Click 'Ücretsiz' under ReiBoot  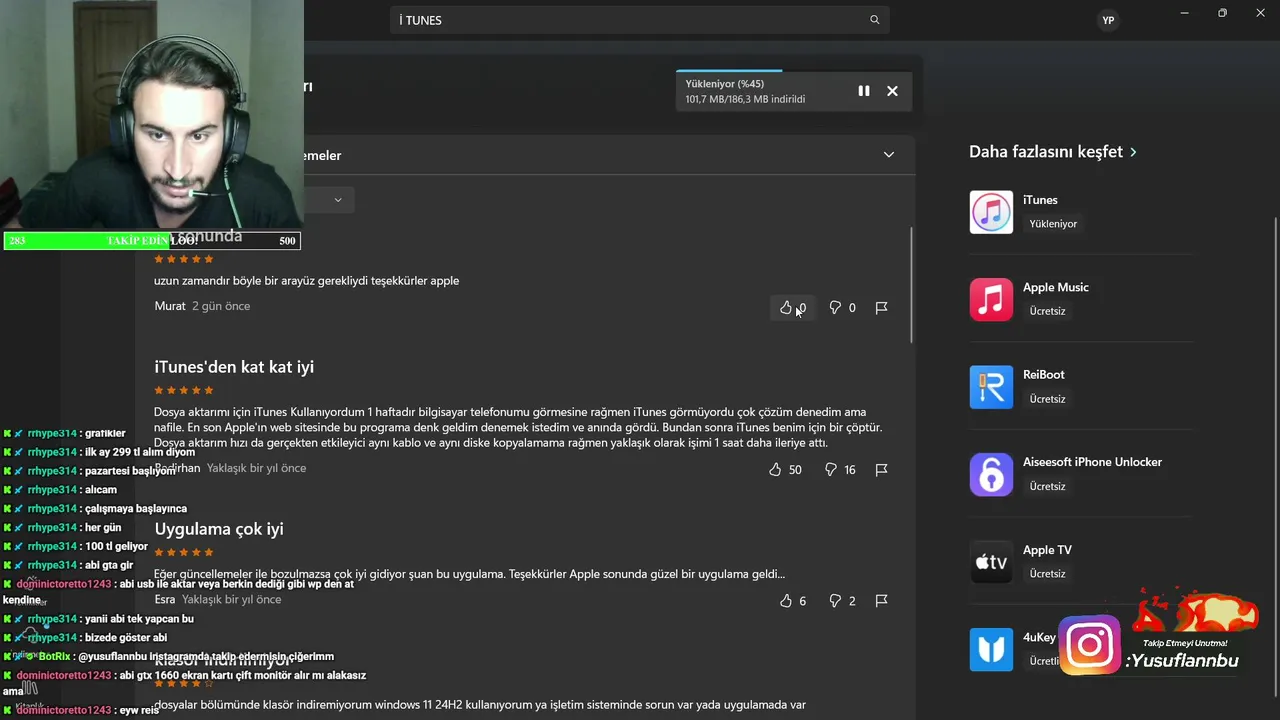1047,399
